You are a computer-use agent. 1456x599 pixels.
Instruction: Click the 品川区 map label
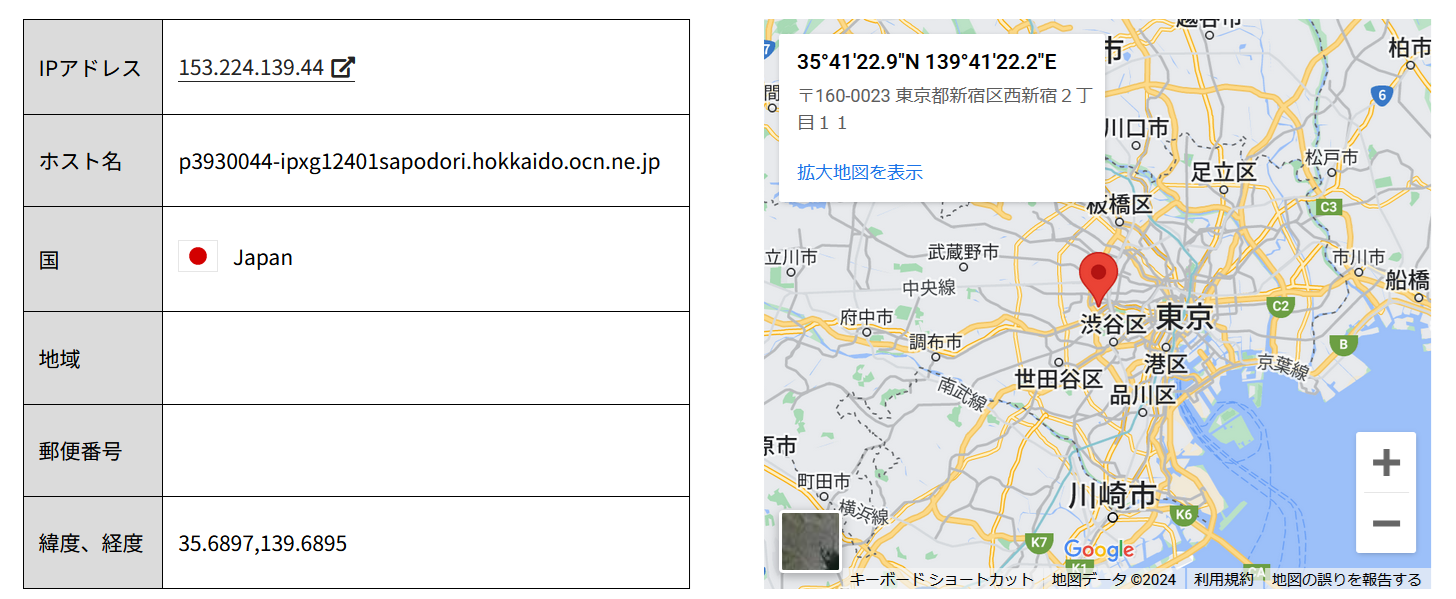click(1143, 394)
